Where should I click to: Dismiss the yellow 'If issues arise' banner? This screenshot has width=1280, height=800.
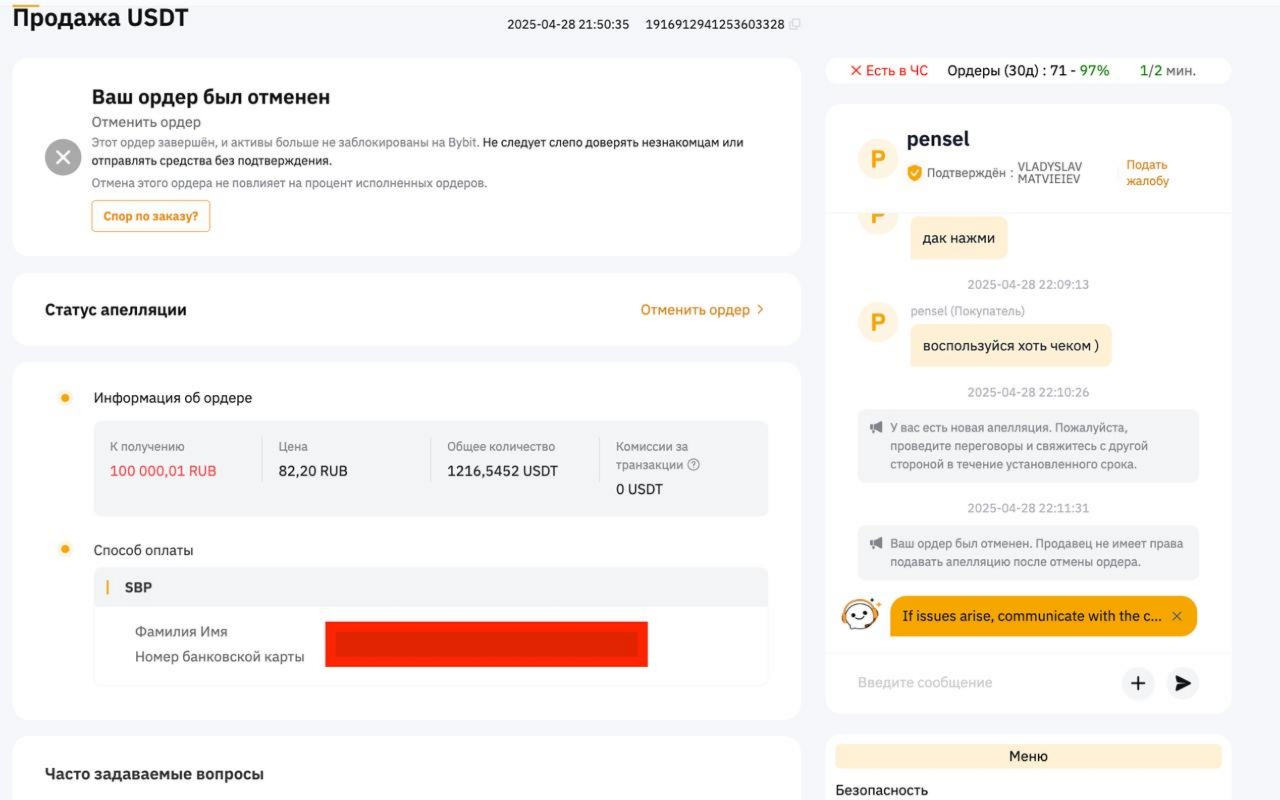(1177, 616)
